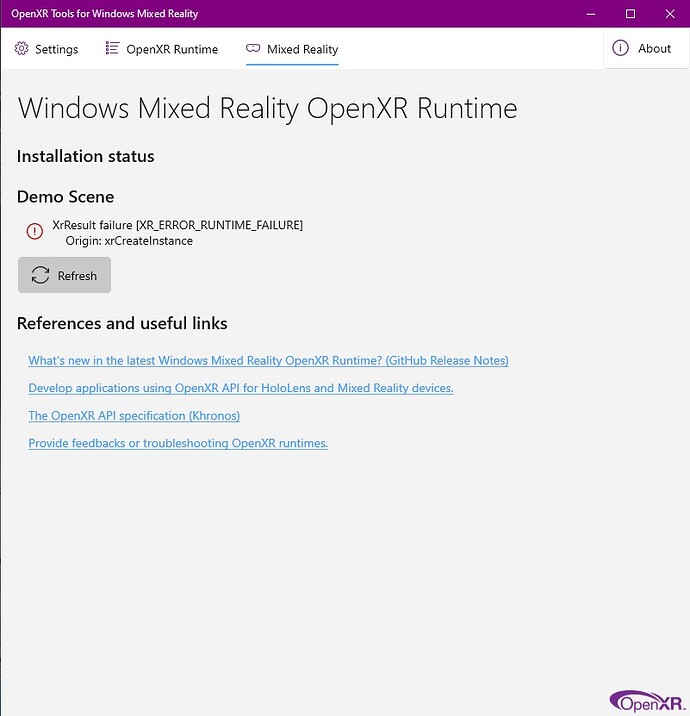Click the OpenXR Runtime list icon
Viewport: 690px width, 716px height.
112,49
